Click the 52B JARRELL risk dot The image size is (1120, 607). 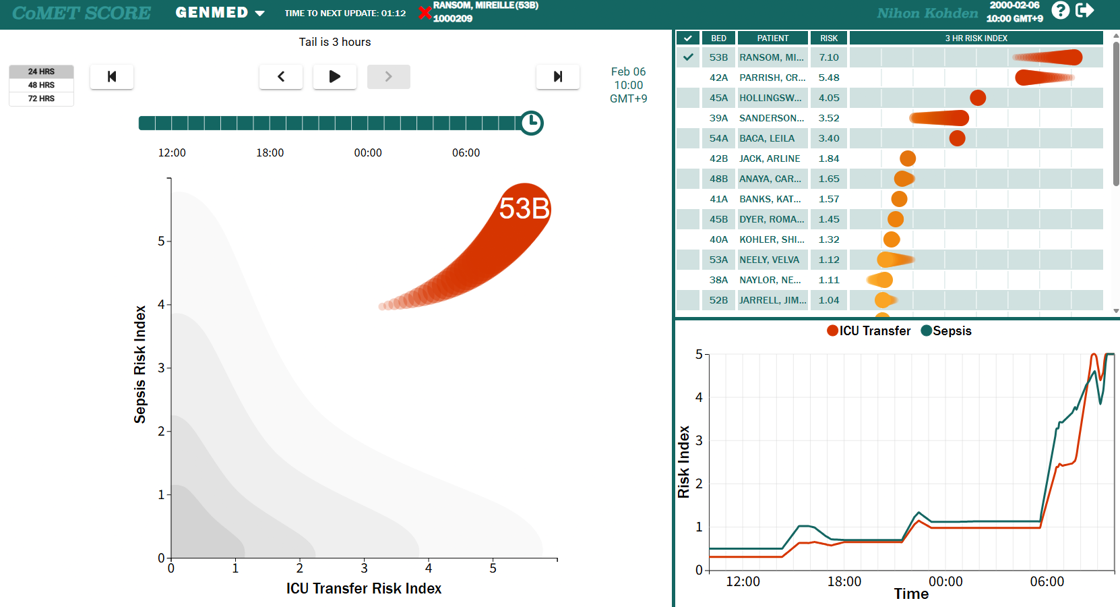pyautogui.click(x=886, y=300)
